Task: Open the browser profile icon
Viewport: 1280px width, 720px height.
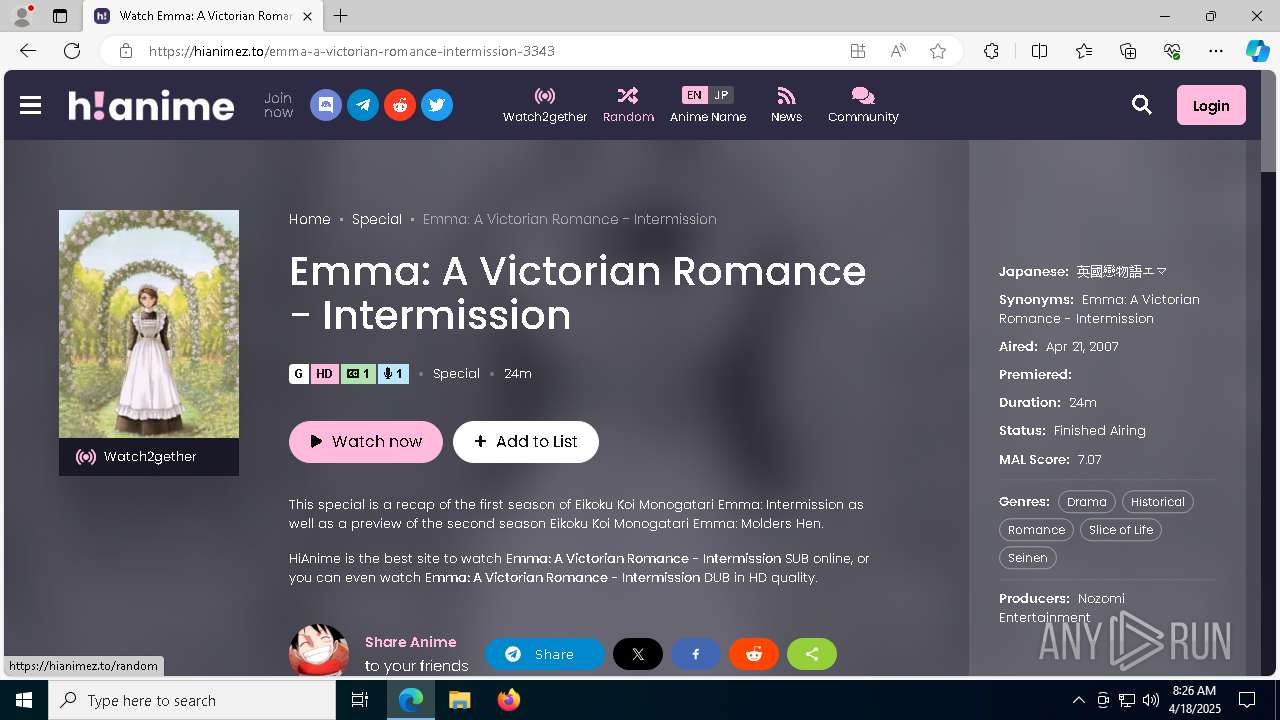Action: pyautogui.click(x=22, y=16)
